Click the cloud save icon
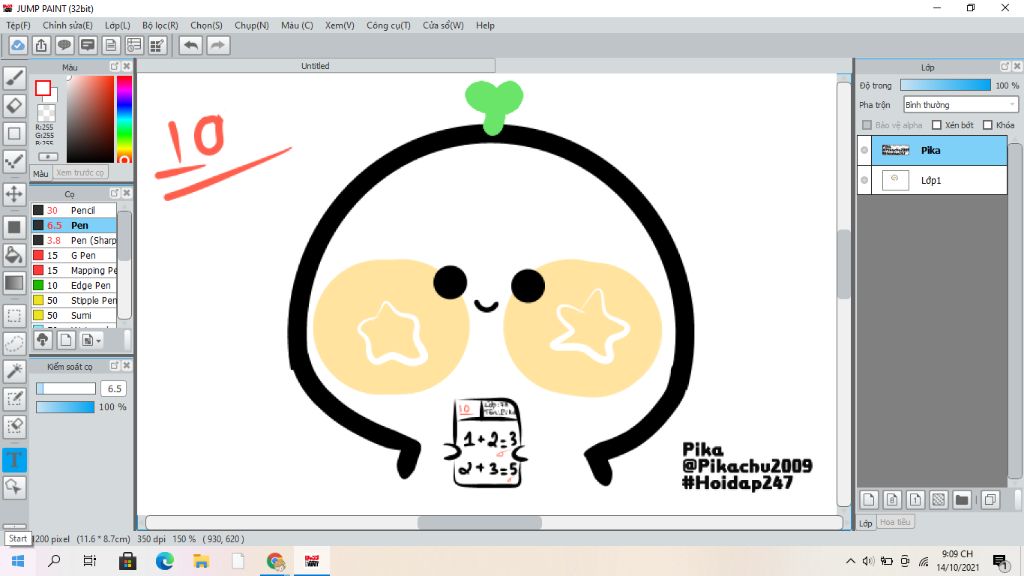 tap(18, 45)
